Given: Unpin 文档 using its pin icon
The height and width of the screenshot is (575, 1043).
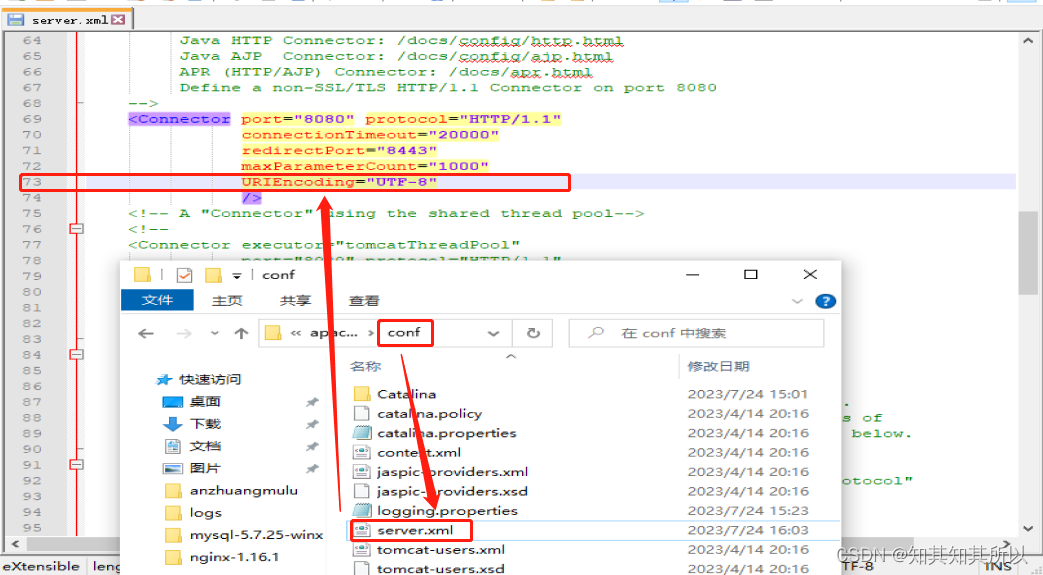Looking at the screenshot, I should [x=312, y=447].
